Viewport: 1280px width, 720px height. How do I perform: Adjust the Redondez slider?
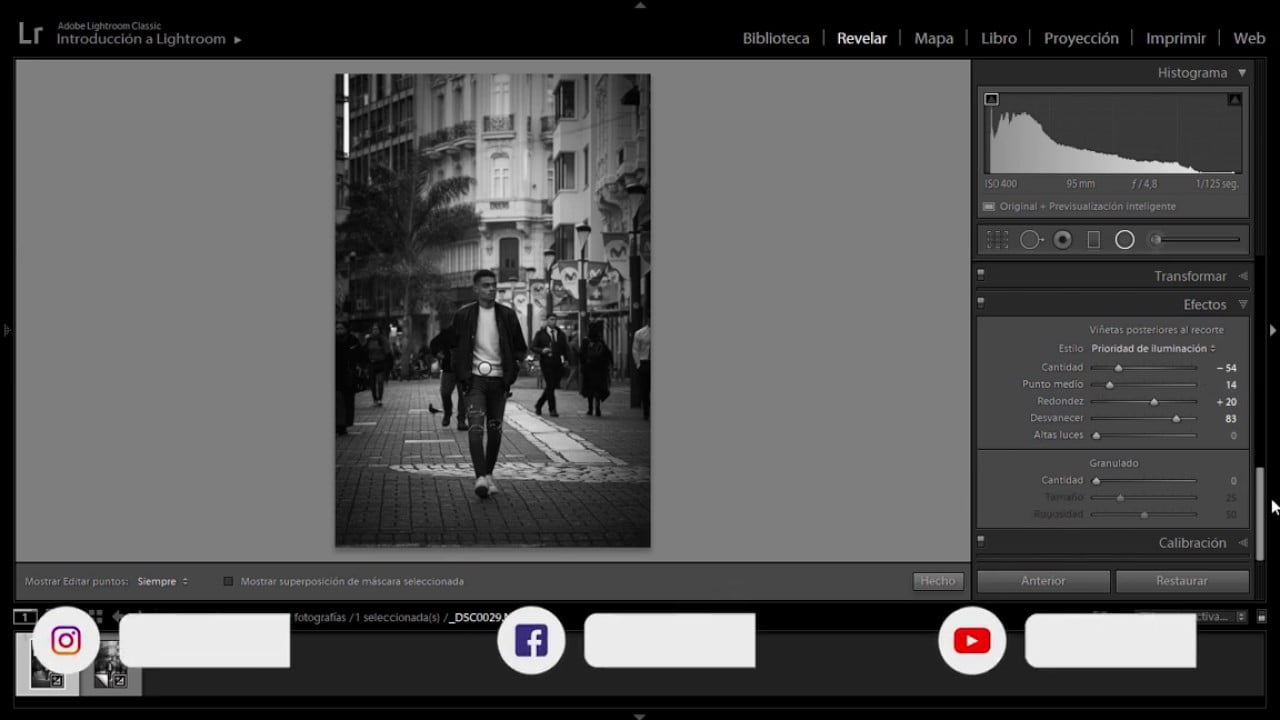click(x=1154, y=402)
